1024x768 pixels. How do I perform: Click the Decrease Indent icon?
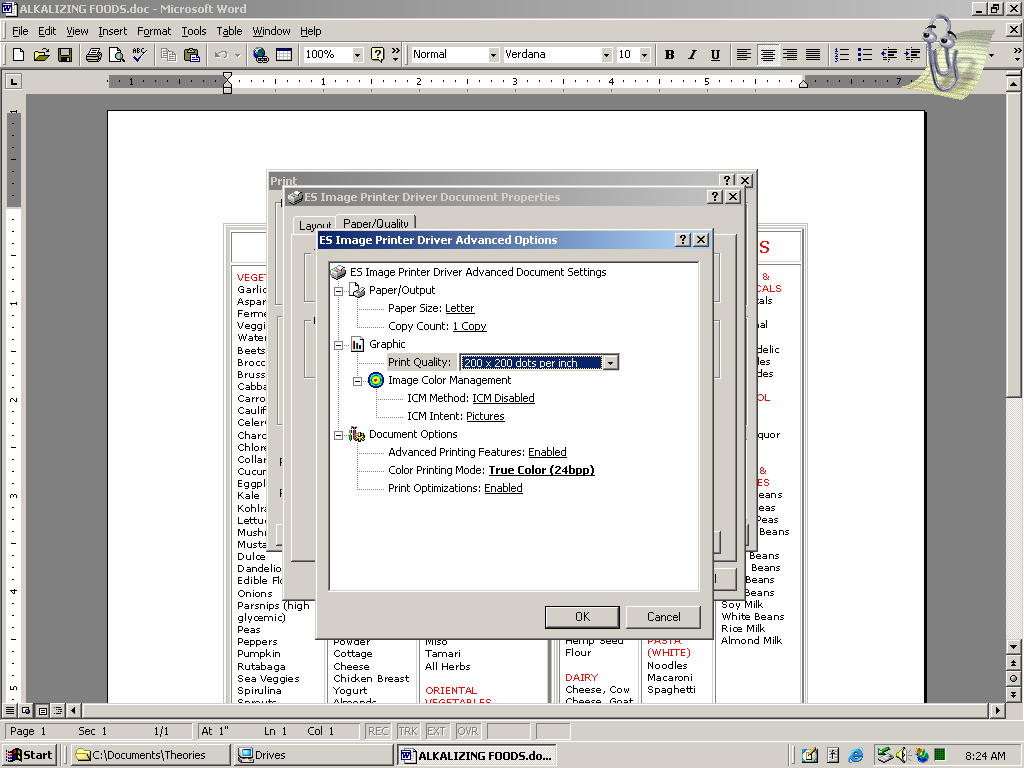889,55
